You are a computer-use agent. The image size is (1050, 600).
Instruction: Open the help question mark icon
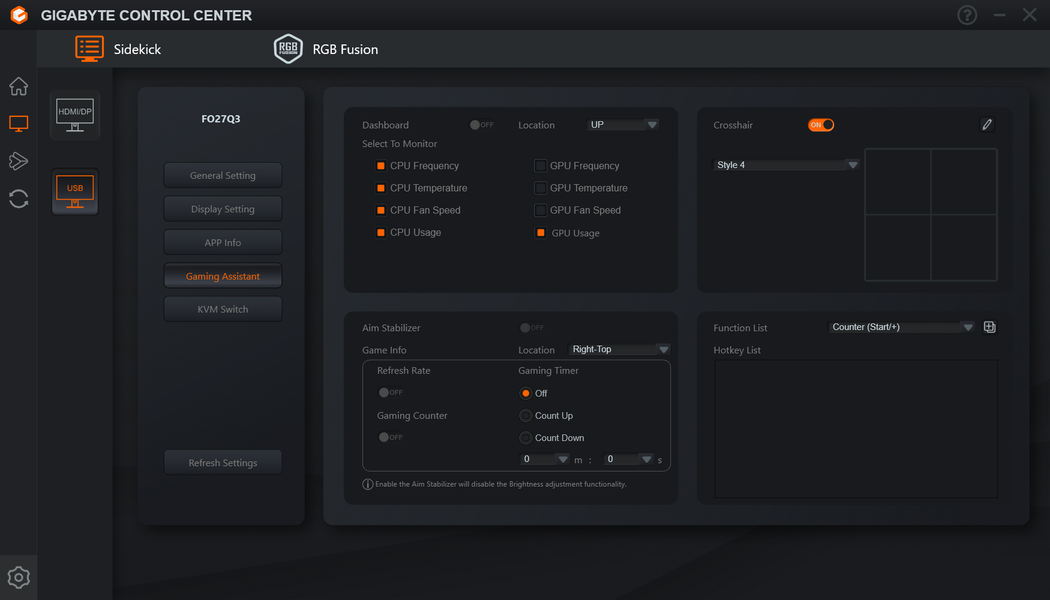(x=967, y=15)
